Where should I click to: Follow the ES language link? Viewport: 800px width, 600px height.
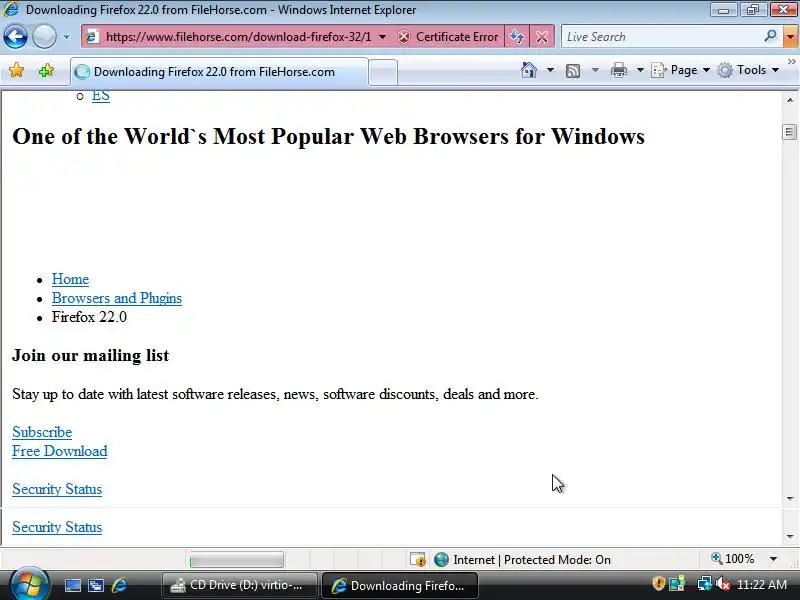101,96
